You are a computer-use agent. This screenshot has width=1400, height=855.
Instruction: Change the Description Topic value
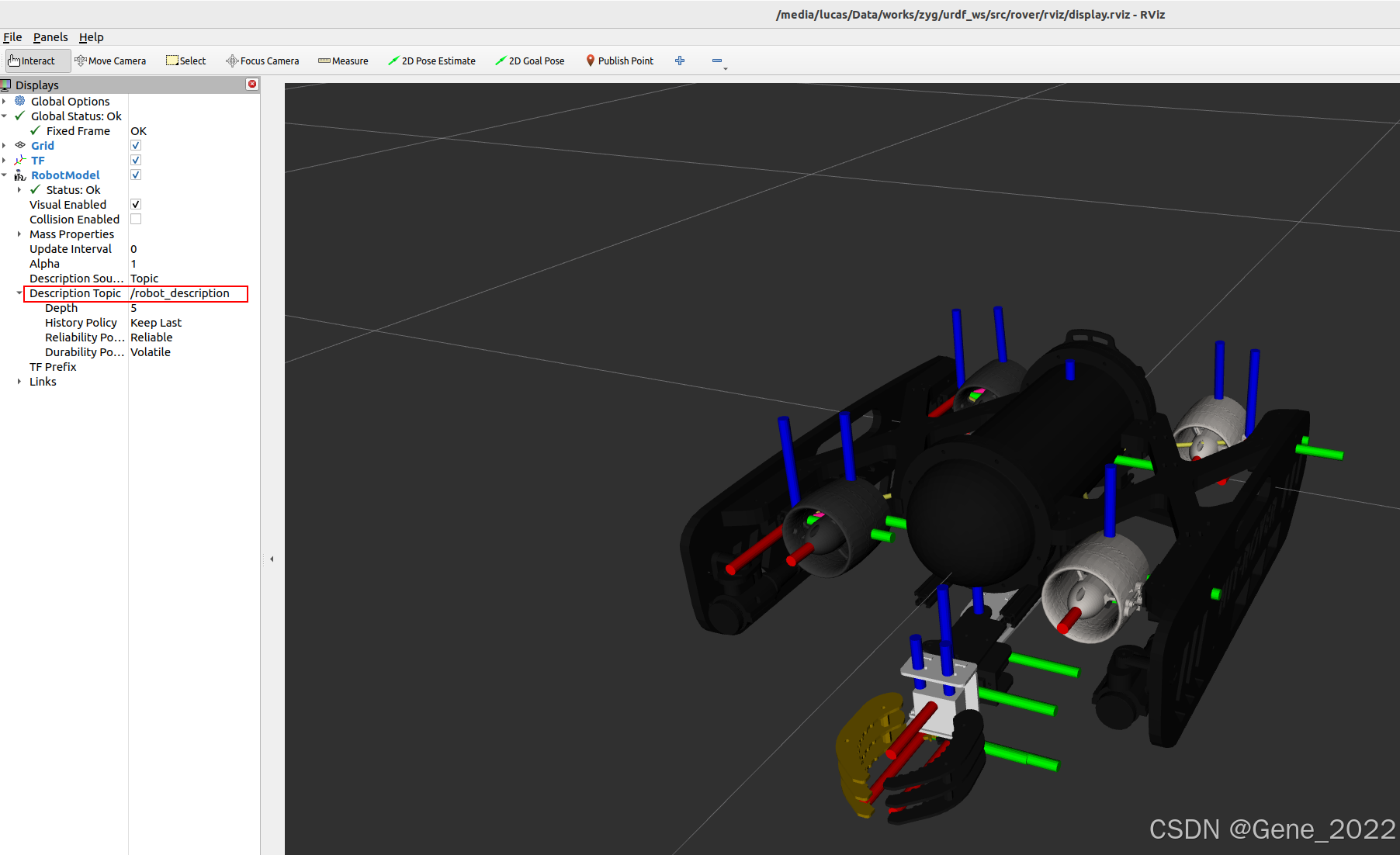point(186,293)
